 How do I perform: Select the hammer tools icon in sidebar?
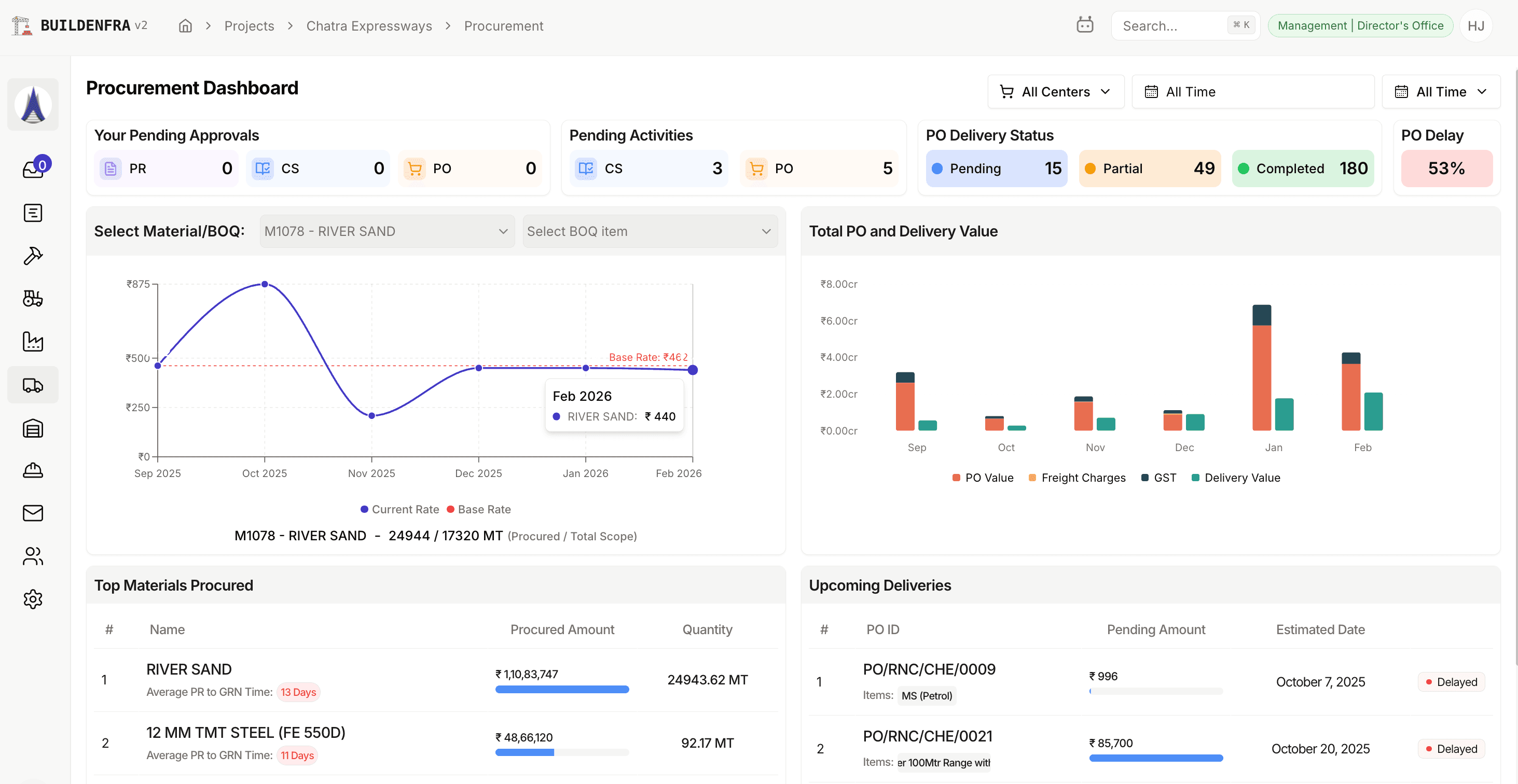click(32, 256)
